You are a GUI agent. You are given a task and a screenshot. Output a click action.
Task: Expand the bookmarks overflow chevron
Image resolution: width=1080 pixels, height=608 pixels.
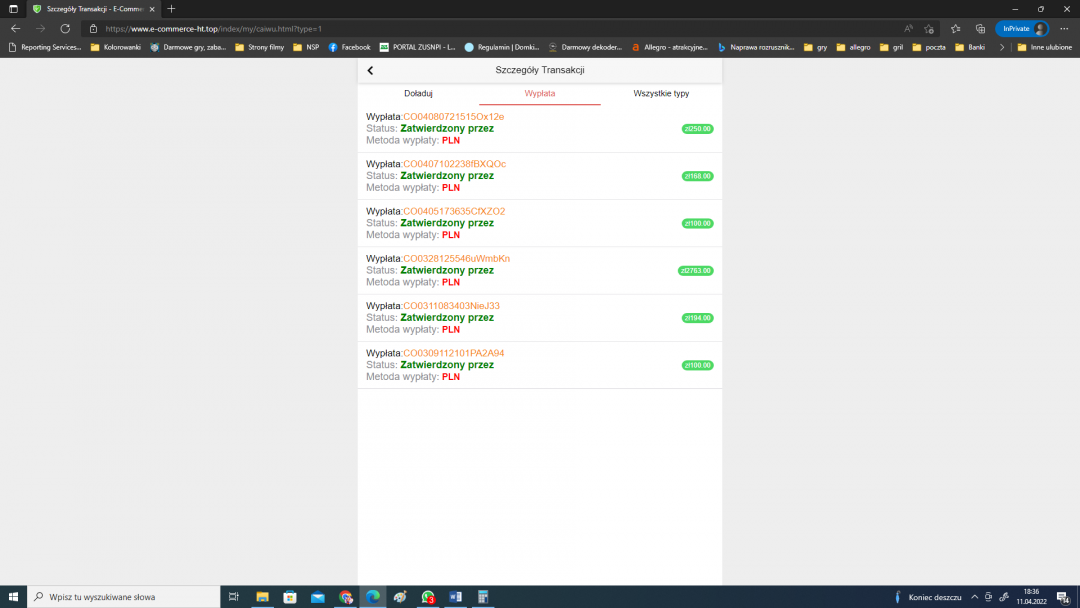[x=1002, y=47]
